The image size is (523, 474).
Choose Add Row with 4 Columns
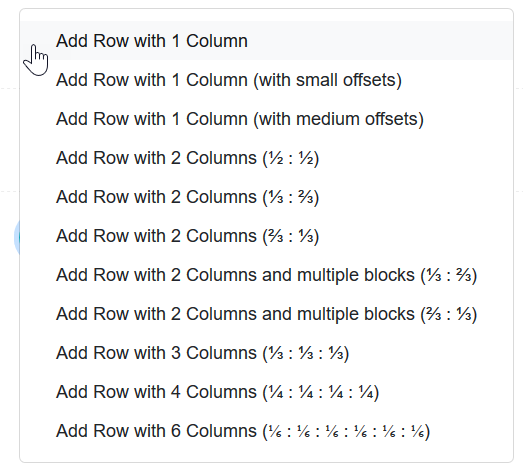(266, 392)
